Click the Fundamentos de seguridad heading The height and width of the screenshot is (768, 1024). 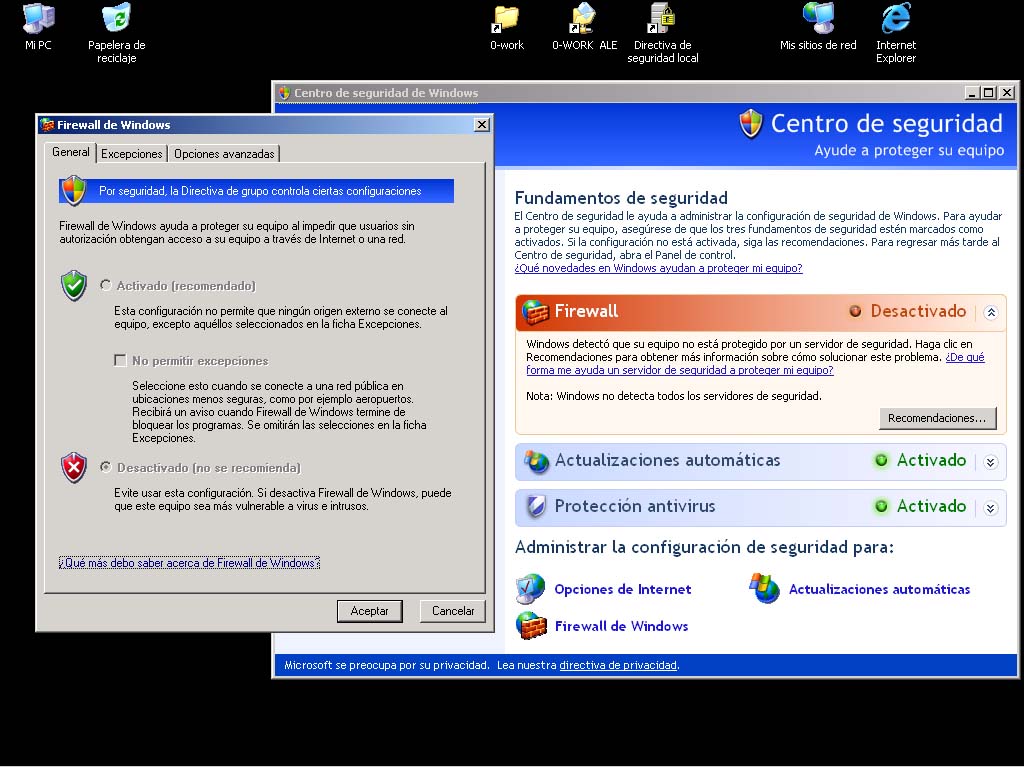620,198
